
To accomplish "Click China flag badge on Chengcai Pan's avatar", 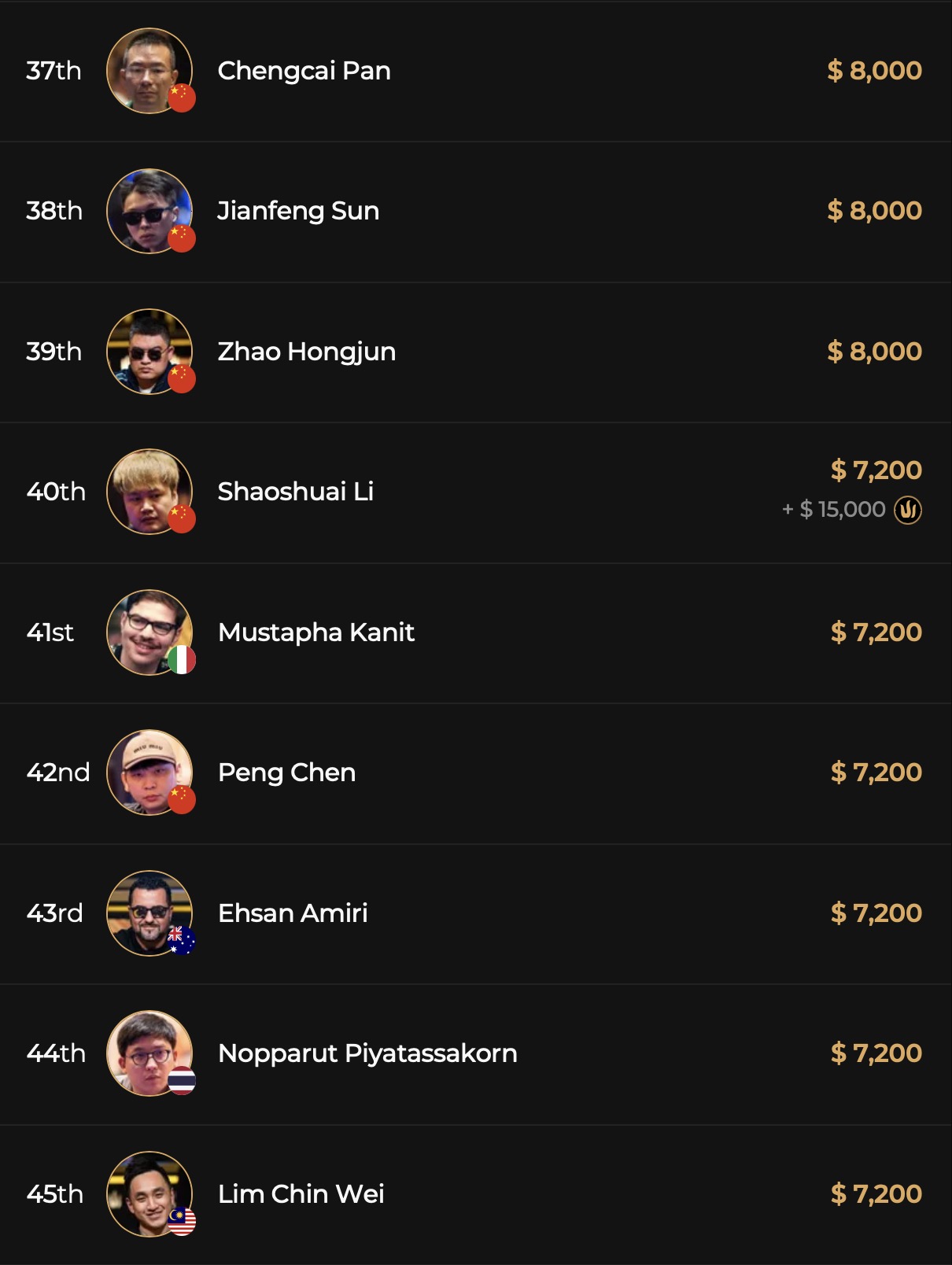I will tap(182, 98).
